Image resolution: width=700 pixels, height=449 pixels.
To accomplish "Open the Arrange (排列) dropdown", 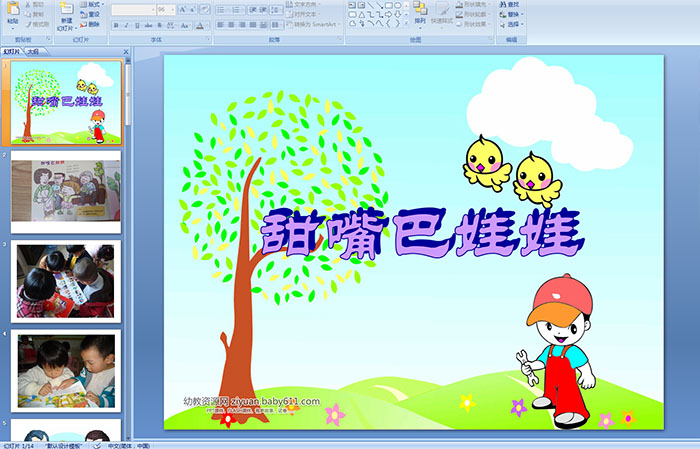I will tap(420, 14).
